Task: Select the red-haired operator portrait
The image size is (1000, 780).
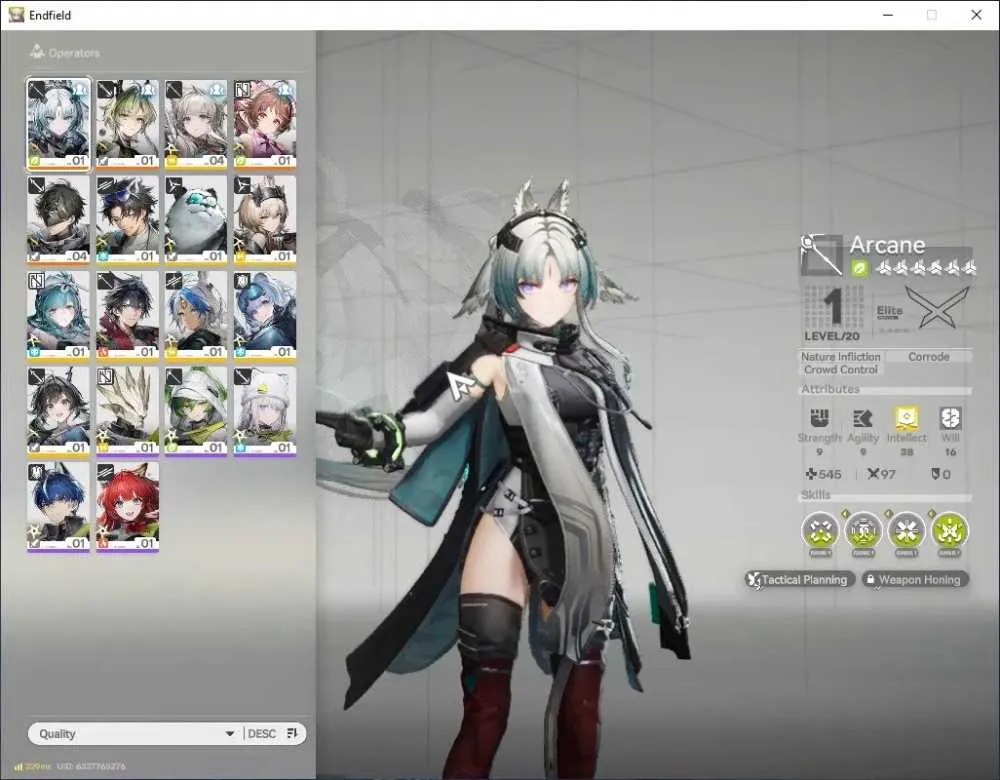Action: (128, 506)
